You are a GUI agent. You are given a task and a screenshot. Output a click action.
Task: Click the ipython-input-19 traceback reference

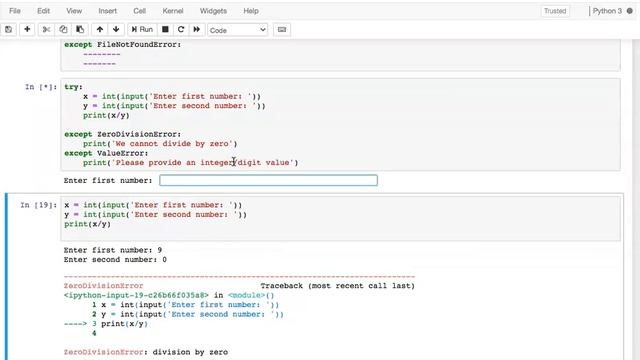point(136,295)
